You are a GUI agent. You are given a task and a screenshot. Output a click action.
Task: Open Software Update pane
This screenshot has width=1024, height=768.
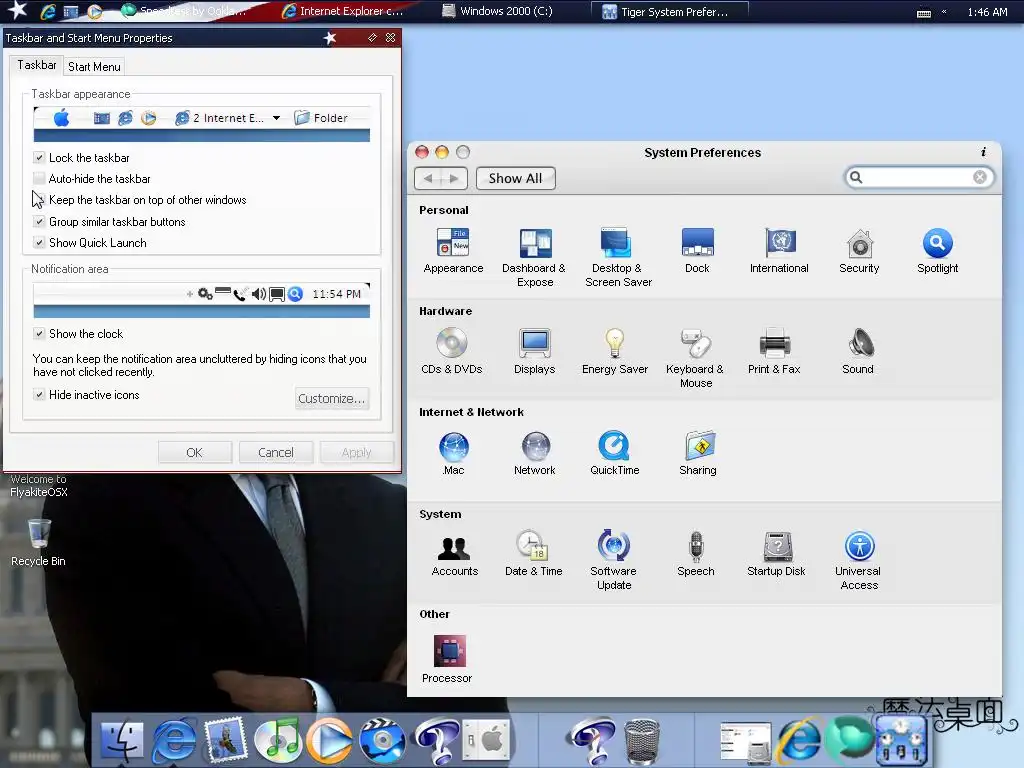tap(613, 560)
